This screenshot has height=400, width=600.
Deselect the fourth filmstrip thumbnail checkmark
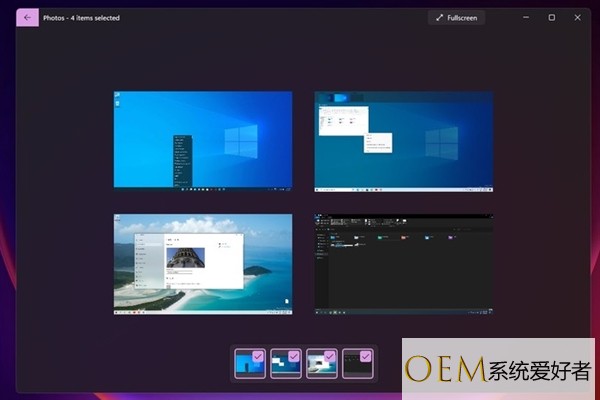click(x=366, y=355)
